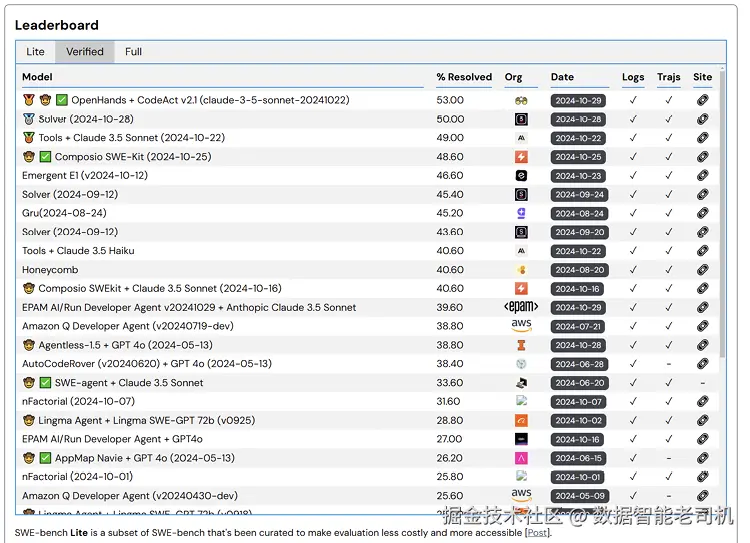Click the open-source badge on SWE-agent row
The image size is (750, 543).
coord(29,383)
